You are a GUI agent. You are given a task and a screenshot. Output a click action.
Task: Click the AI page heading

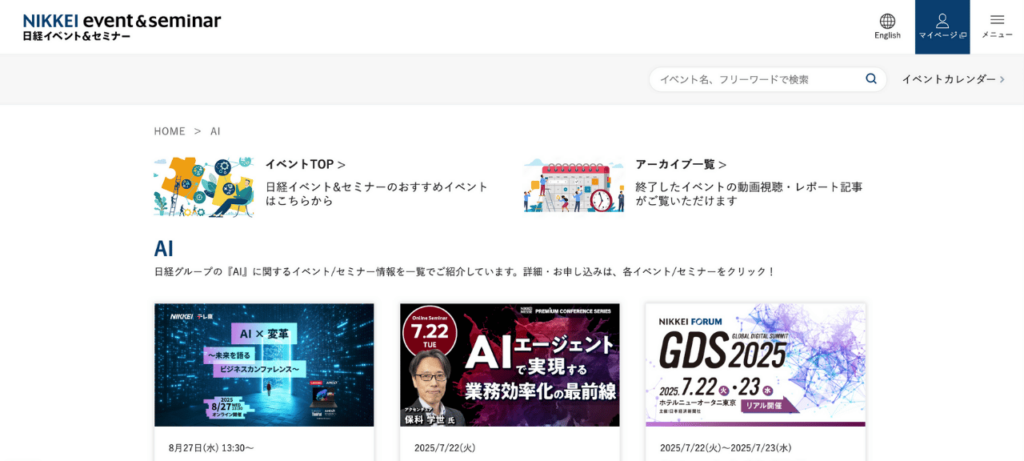pyautogui.click(x=163, y=249)
